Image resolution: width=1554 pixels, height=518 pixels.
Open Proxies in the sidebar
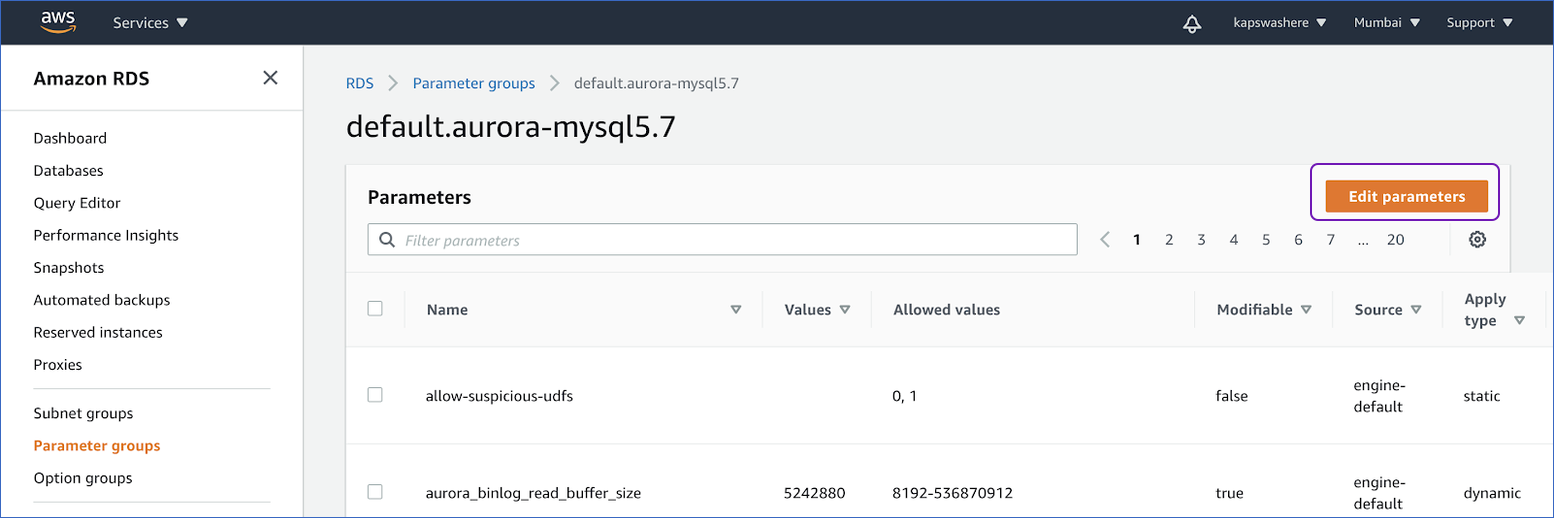point(58,365)
